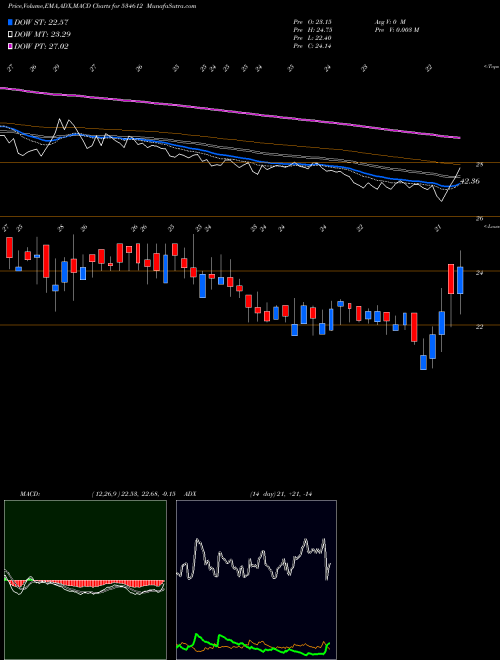Click the magenta DOW PT legend marker
The image size is (500, 660).
(10, 46)
